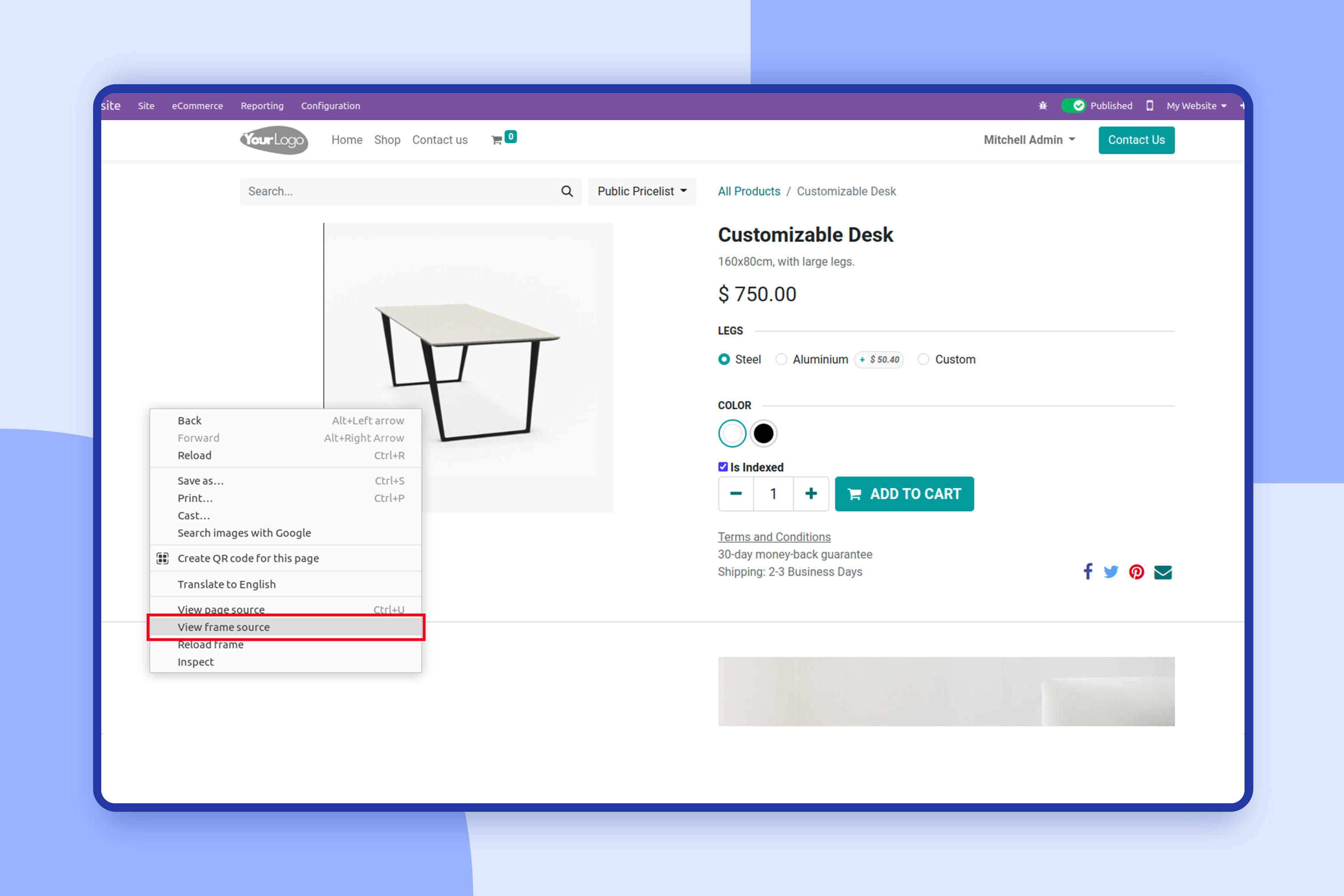Open Terms and Conditions link

tap(774, 537)
